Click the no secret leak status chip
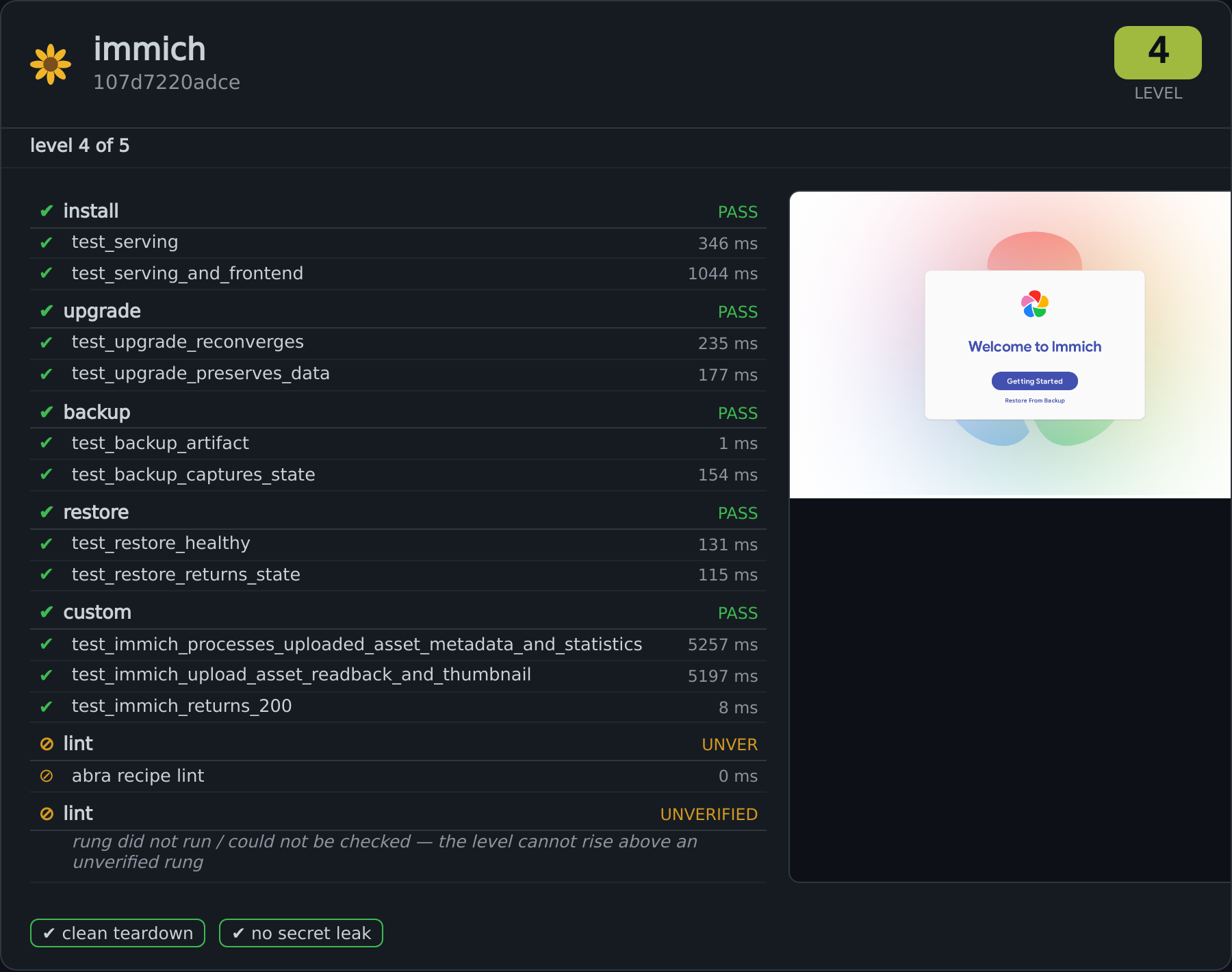This screenshot has height=972, width=1232. [301, 933]
